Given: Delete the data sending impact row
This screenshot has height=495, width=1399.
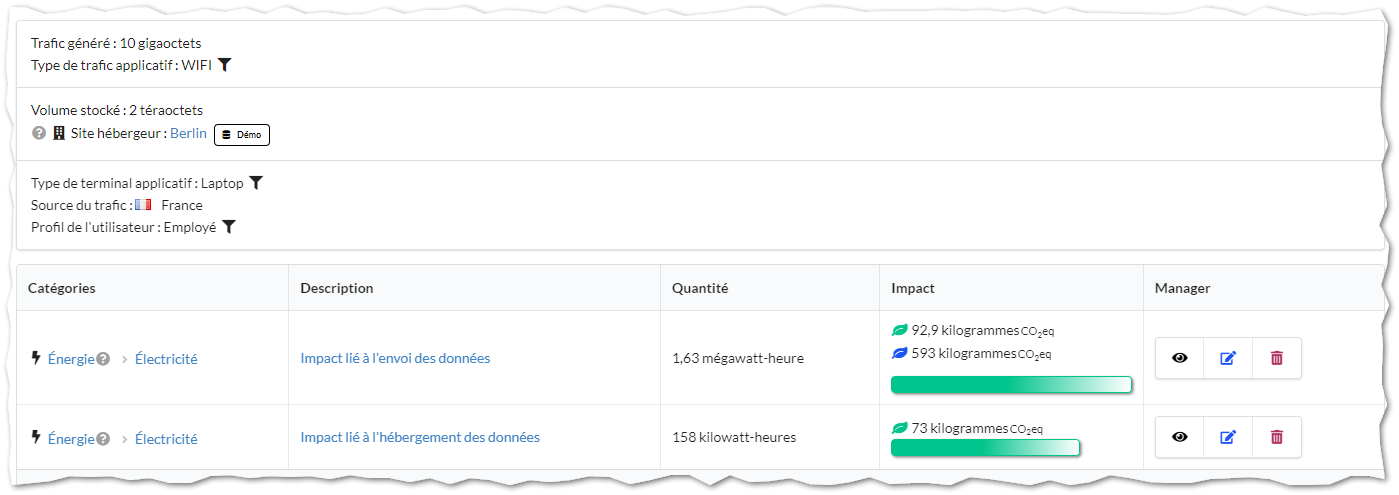Looking at the screenshot, I should [1277, 358].
